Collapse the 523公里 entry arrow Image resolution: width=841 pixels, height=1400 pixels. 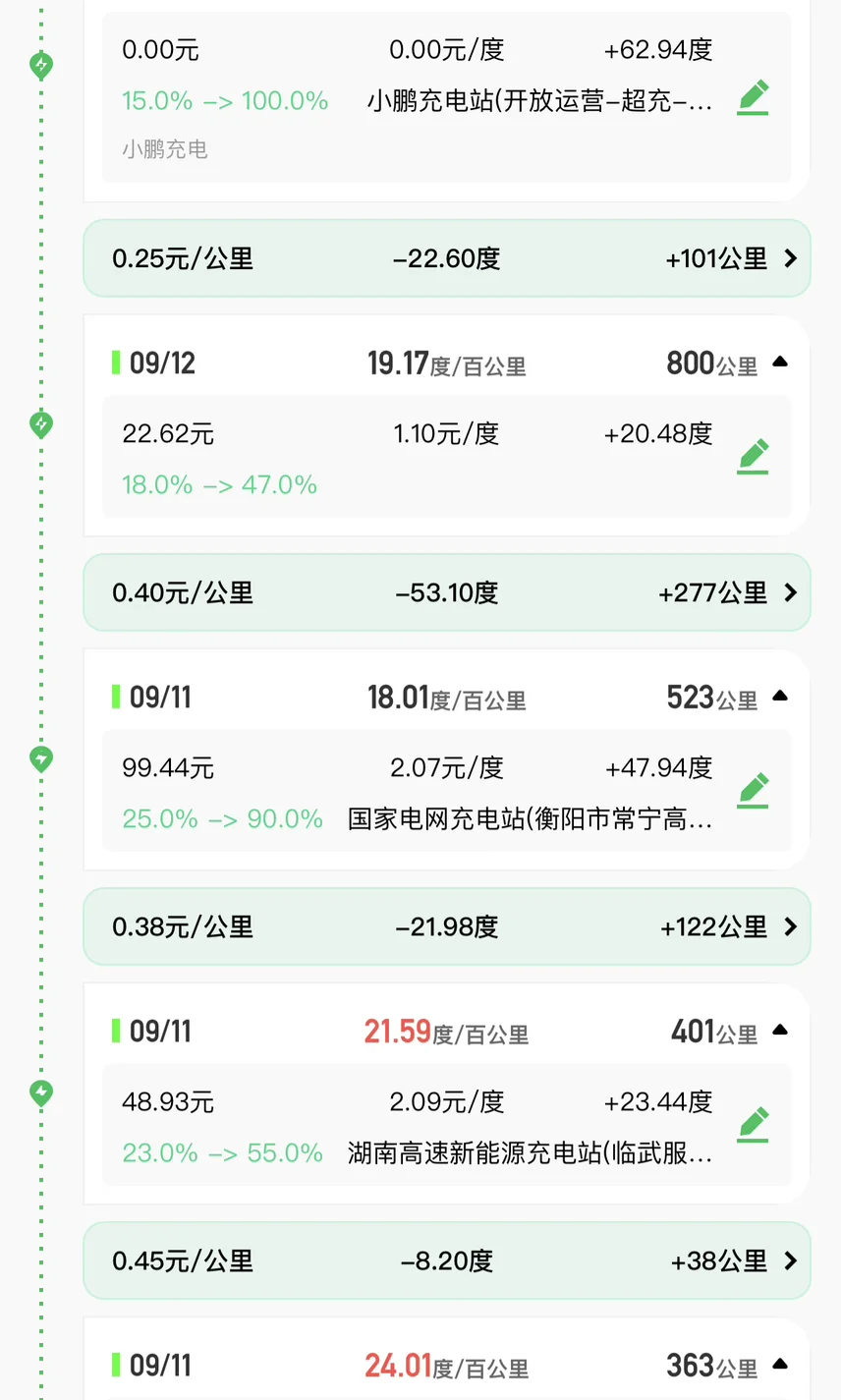[780, 697]
